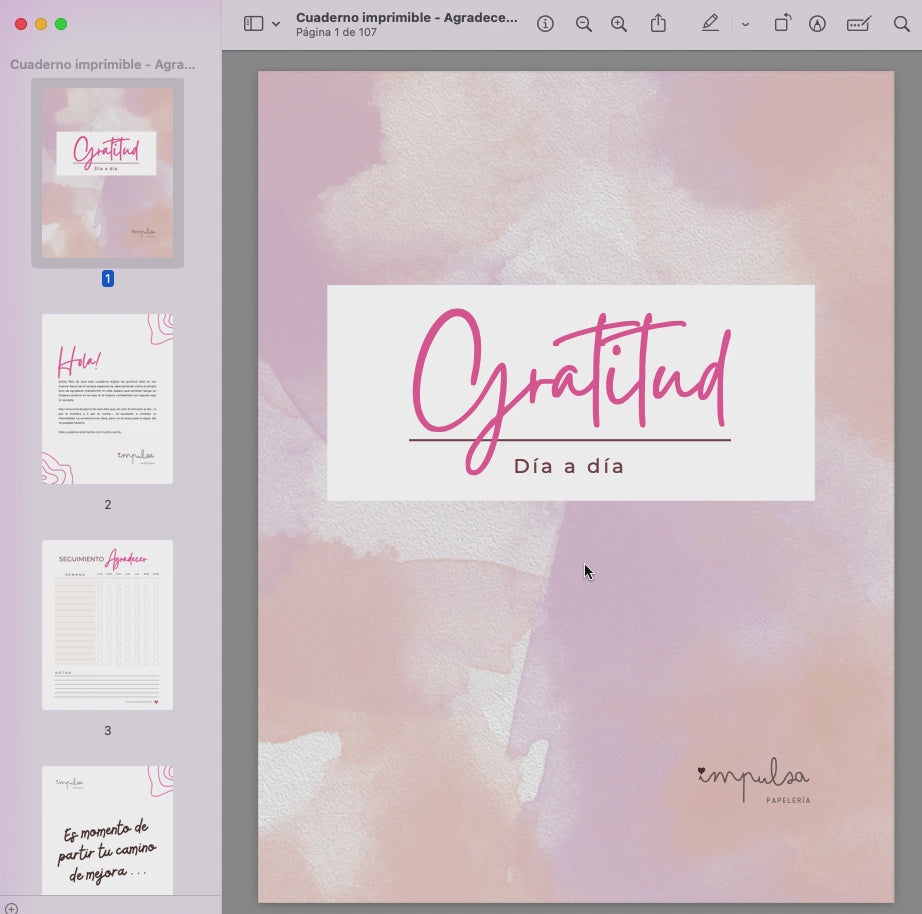
Task: Open the form filling toolbar icon
Action: 858,24
